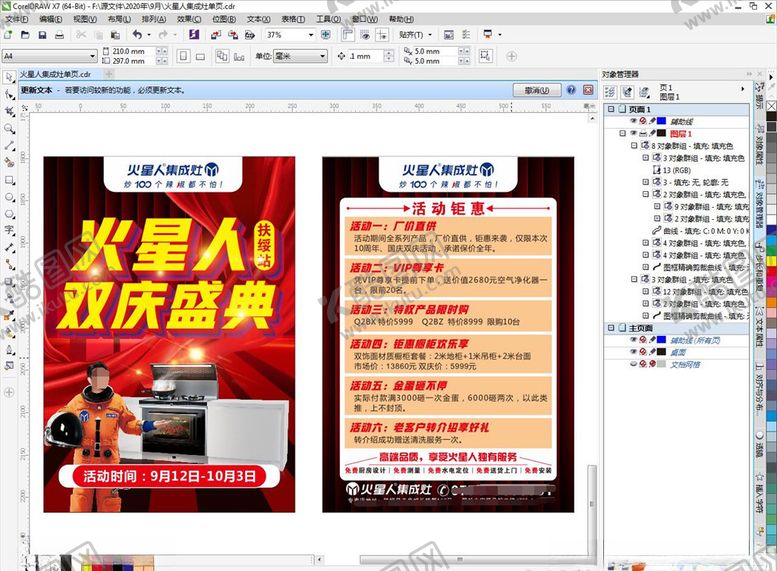This screenshot has width=777, height=571.
Task: Select the Text (字) tool
Action: [9, 230]
